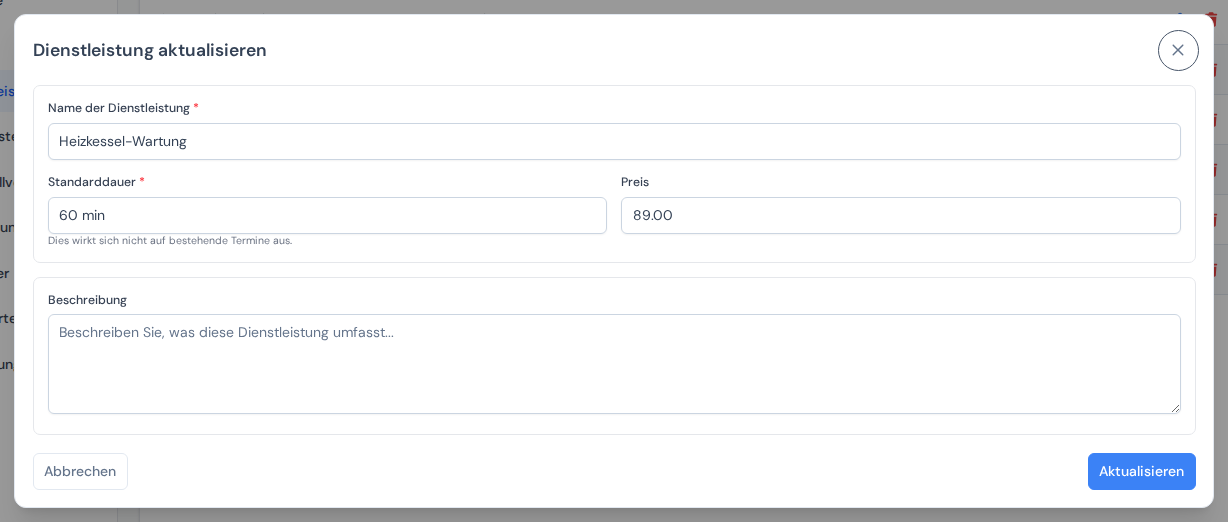
Task: Click the hint 'Dies wirkt sich nicht auf bestehende Termine aus'
Action: pyautogui.click(x=170, y=241)
